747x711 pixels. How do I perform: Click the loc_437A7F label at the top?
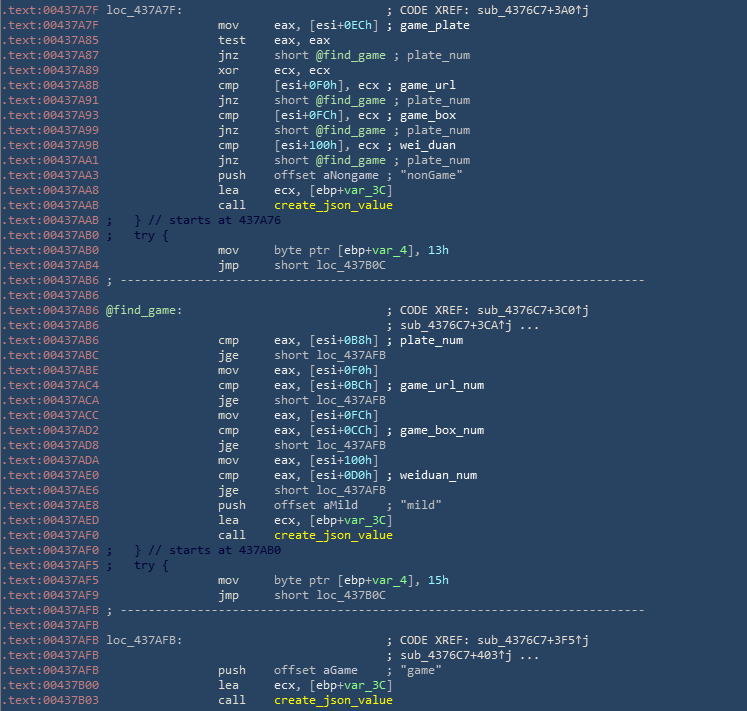pyautogui.click(x=142, y=10)
